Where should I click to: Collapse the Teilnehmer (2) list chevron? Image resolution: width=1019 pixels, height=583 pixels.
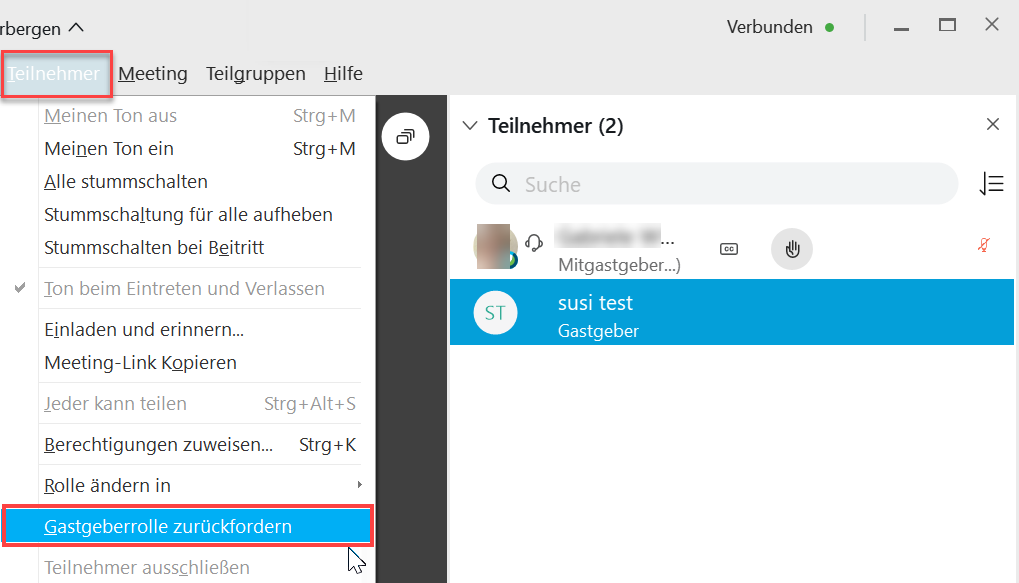(x=470, y=125)
